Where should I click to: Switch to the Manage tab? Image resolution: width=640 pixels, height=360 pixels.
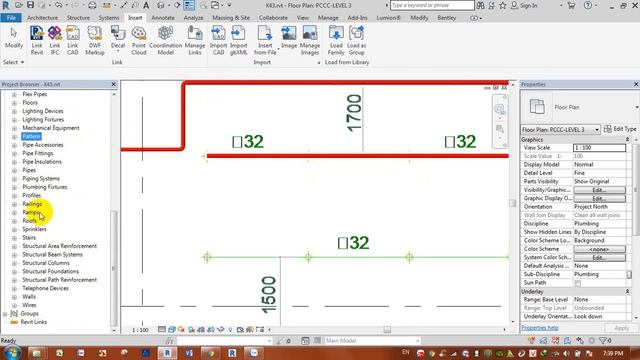tap(328, 18)
